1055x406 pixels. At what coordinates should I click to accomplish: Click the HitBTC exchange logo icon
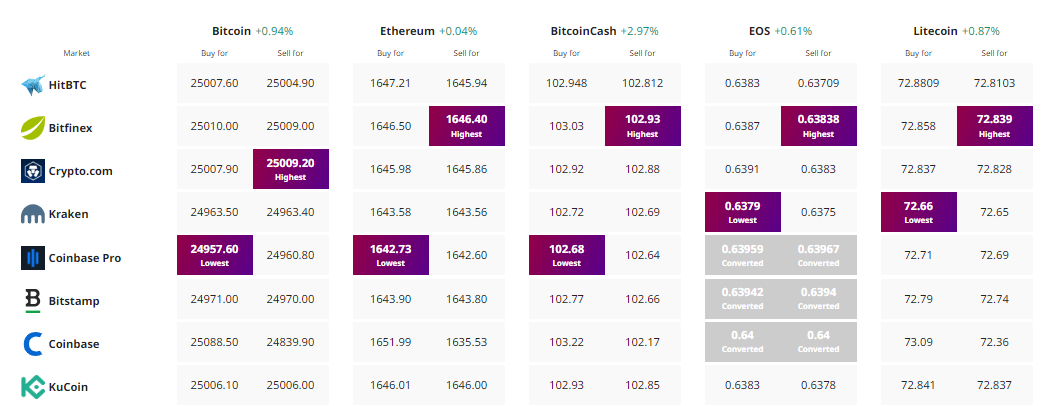pyautogui.click(x=33, y=85)
